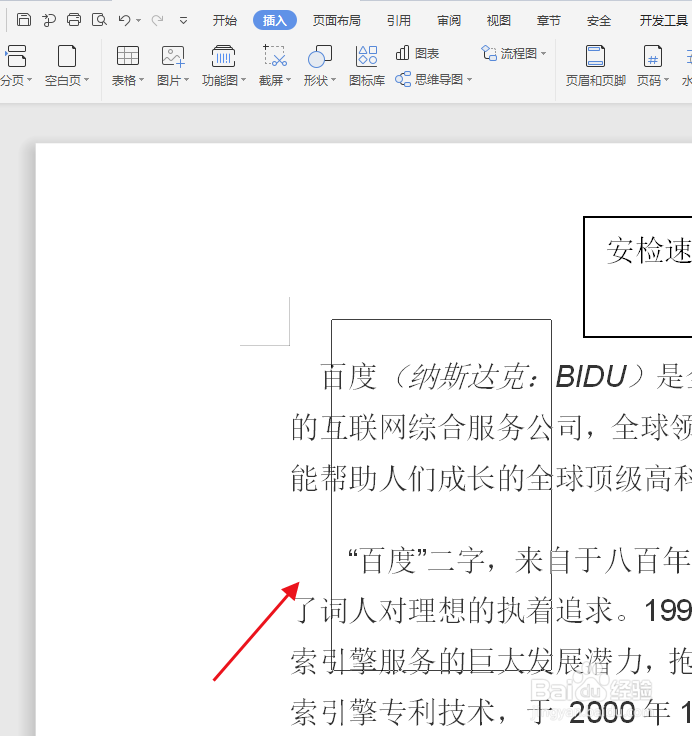Open the 章节 tab

[548, 21]
